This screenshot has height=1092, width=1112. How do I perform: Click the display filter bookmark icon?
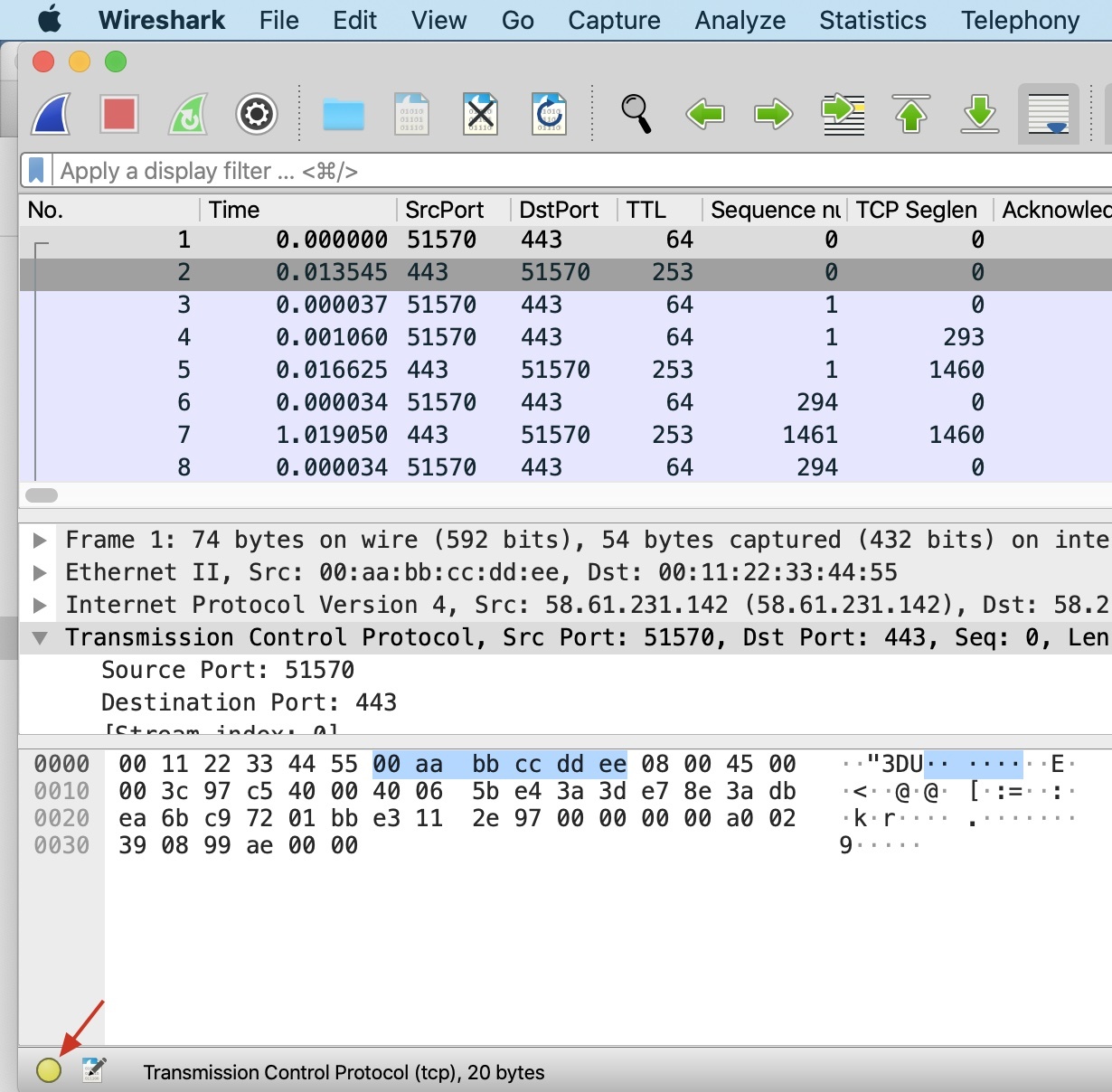pyautogui.click(x=36, y=171)
